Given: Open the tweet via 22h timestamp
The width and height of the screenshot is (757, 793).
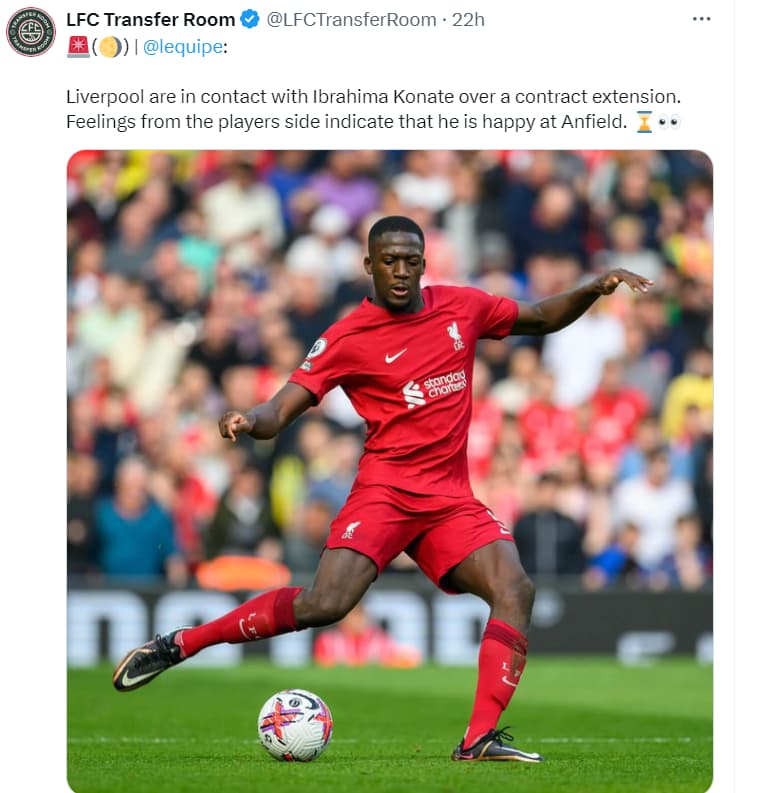Looking at the screenshot, I should 468,19.
